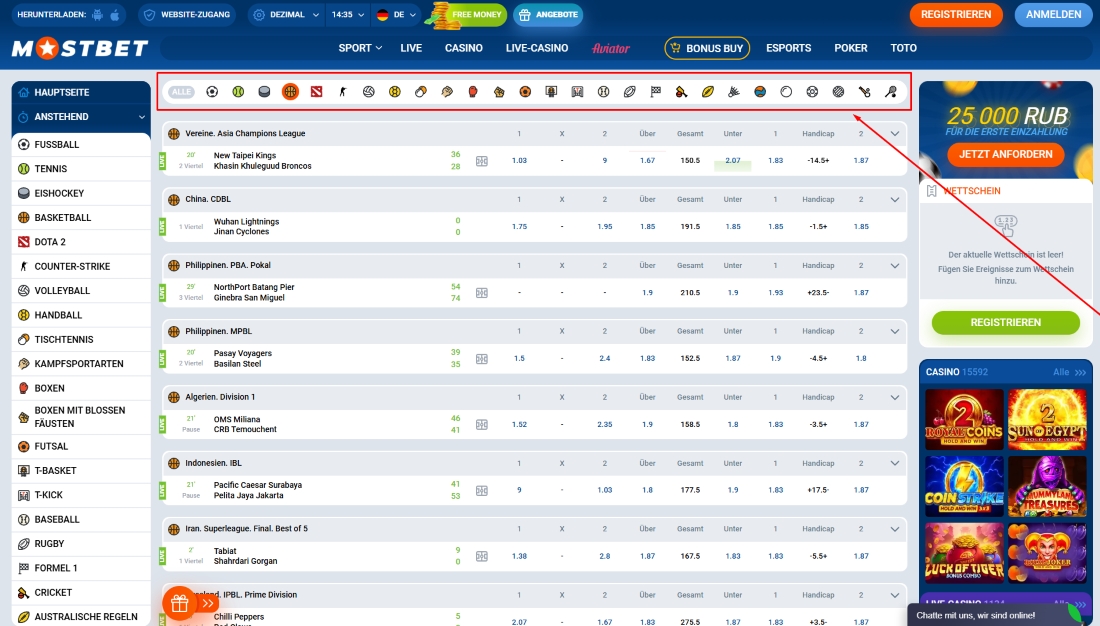Open court view icon for Tabiat match
1100x626 pixels.
coord(482,557)
